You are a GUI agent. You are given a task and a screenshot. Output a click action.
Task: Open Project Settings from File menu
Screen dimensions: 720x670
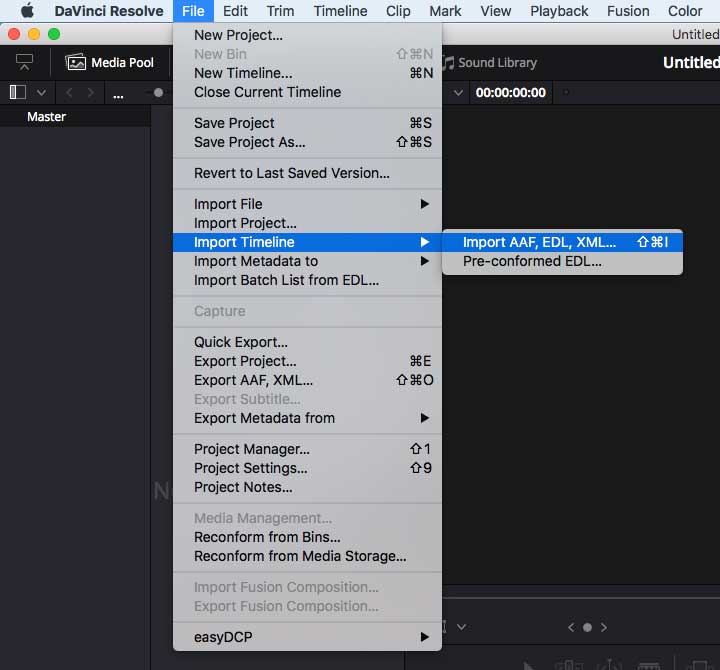pyautogui.click(x=250, y=468)
